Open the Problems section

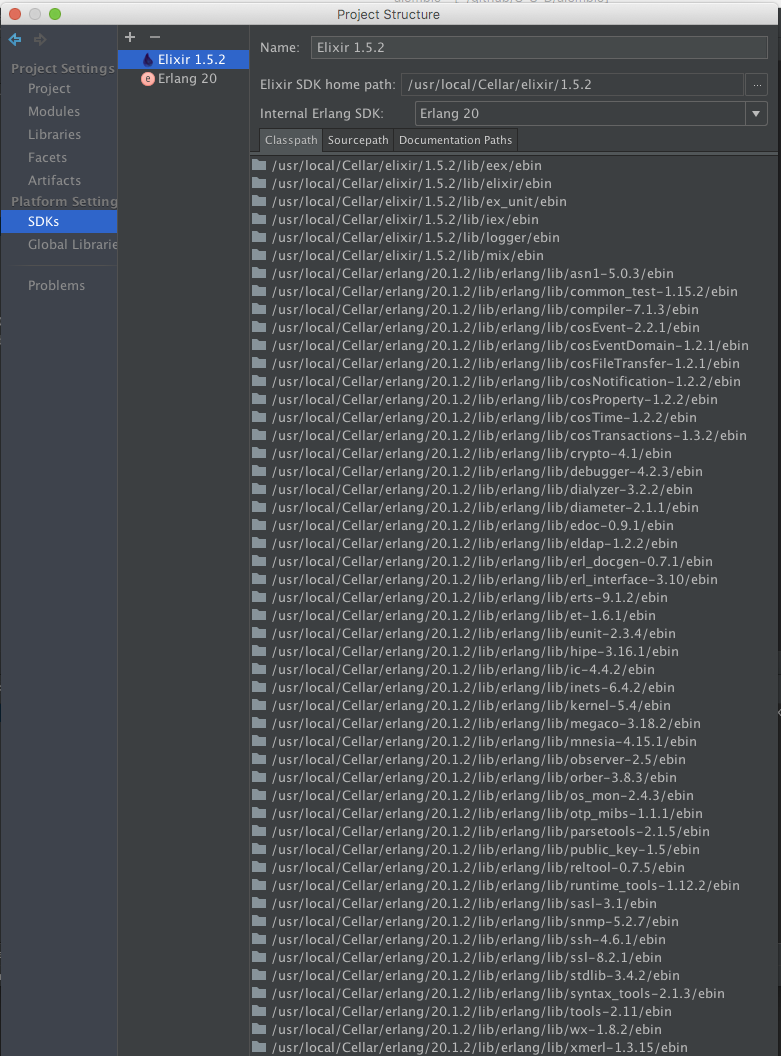(56, 286)
